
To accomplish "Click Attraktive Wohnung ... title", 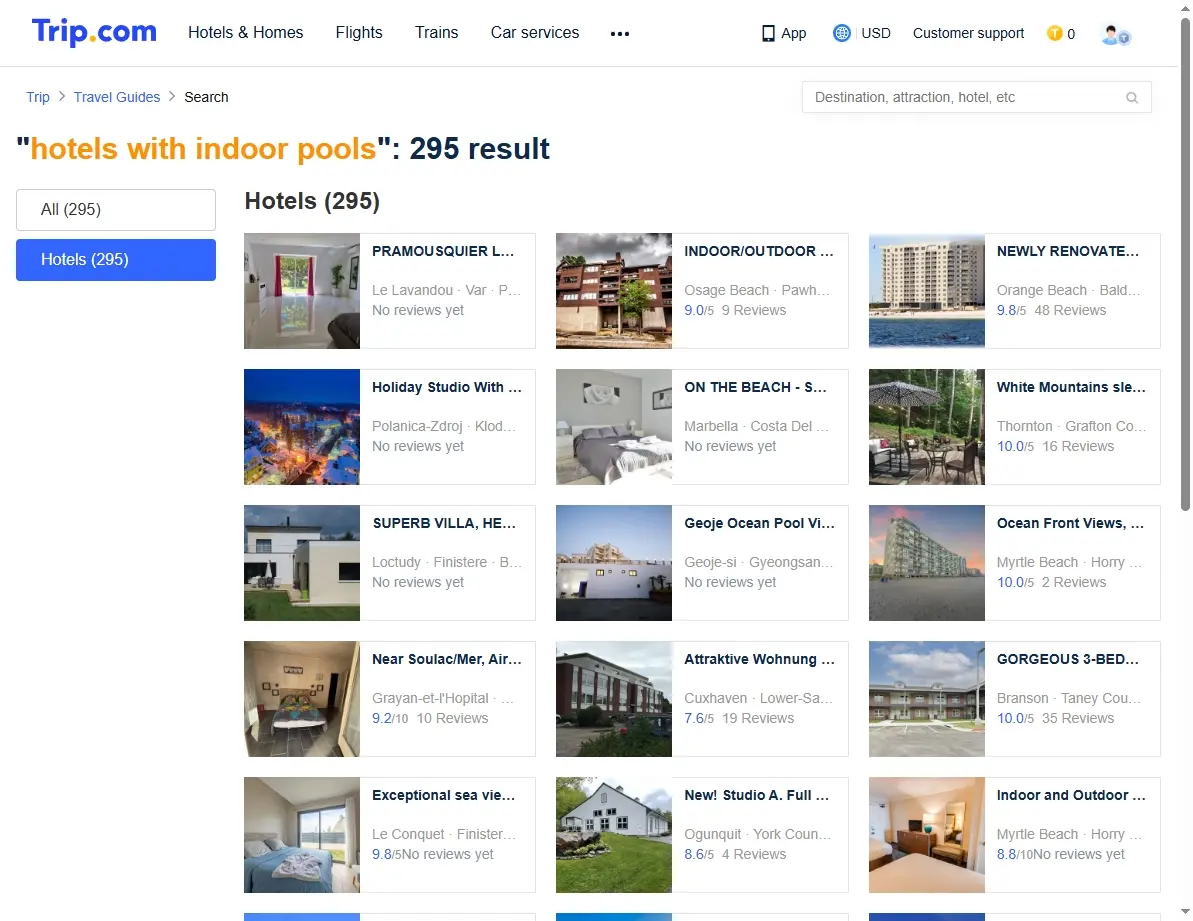I will pos(759,660).
